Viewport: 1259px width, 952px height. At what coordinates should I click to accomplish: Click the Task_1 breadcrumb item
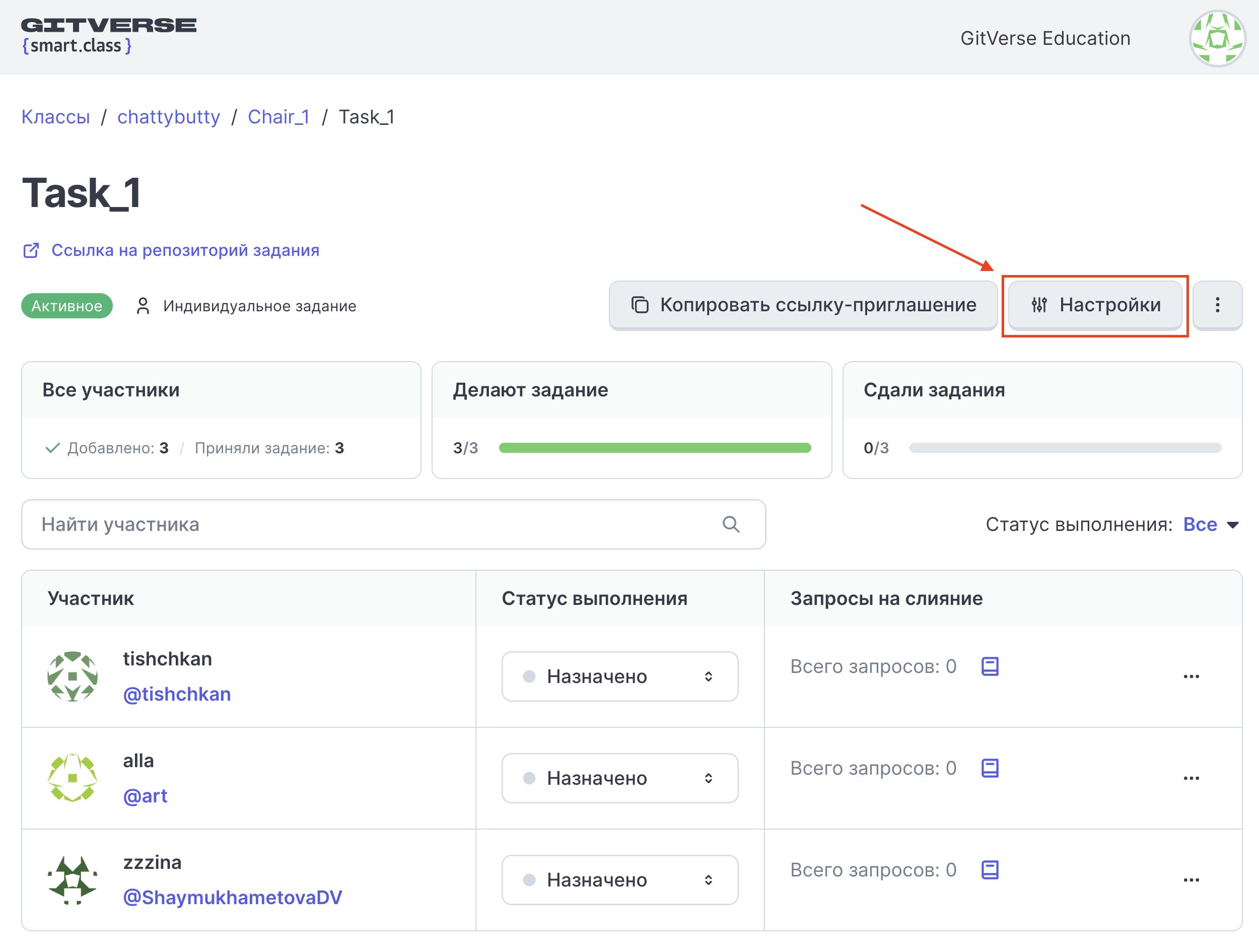367,117
